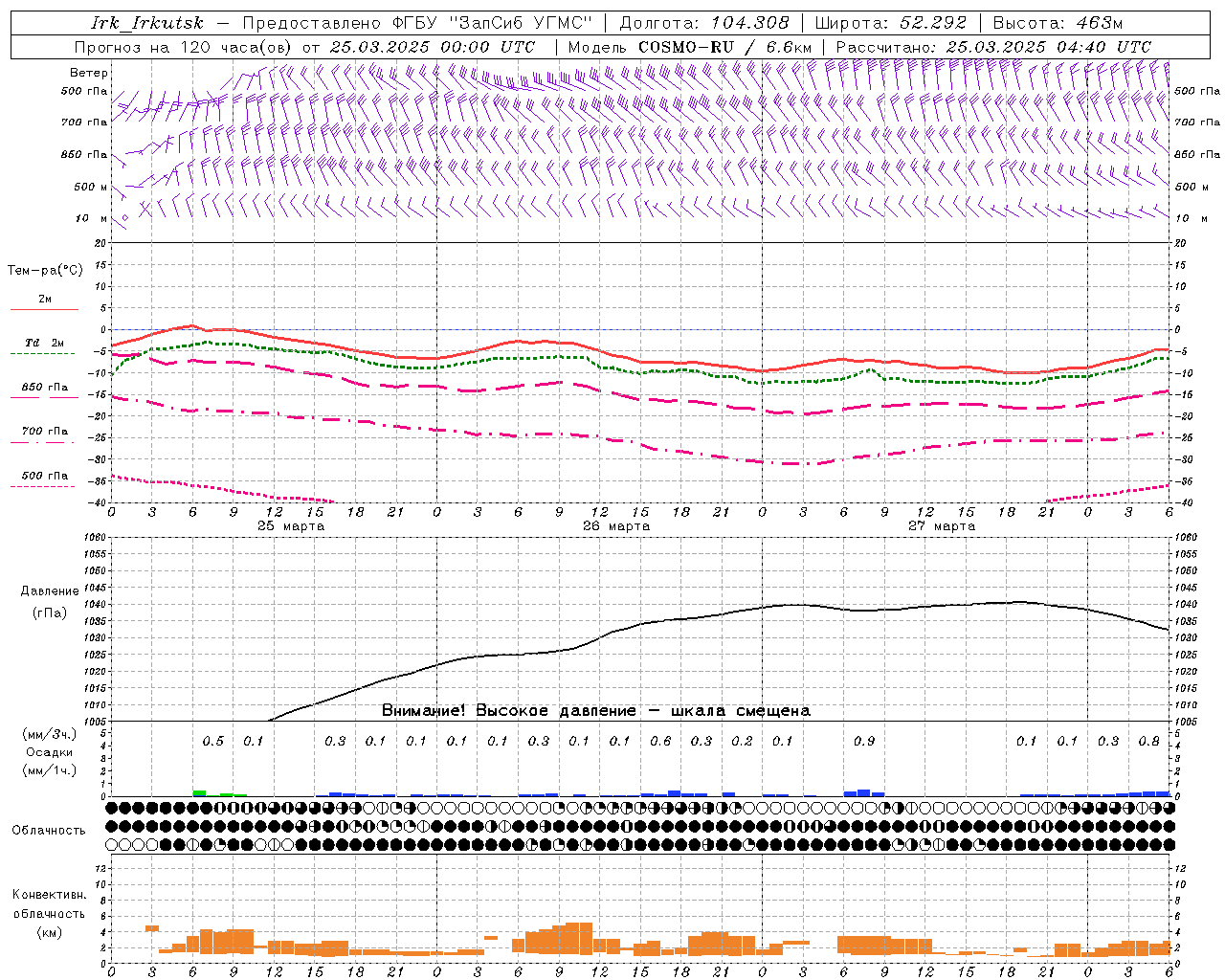Click the 26 марта date label
This screenshot has height=980, width=1225.
coord(616,526)
